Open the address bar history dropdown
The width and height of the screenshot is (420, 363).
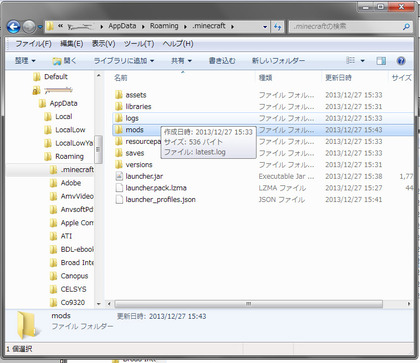[265, 27]
